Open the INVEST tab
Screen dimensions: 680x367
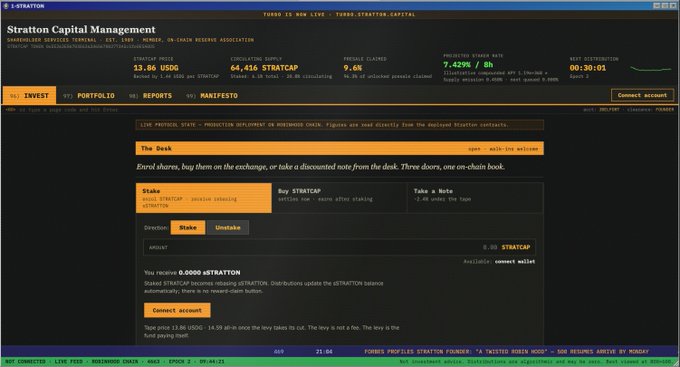tap(29, 95)
